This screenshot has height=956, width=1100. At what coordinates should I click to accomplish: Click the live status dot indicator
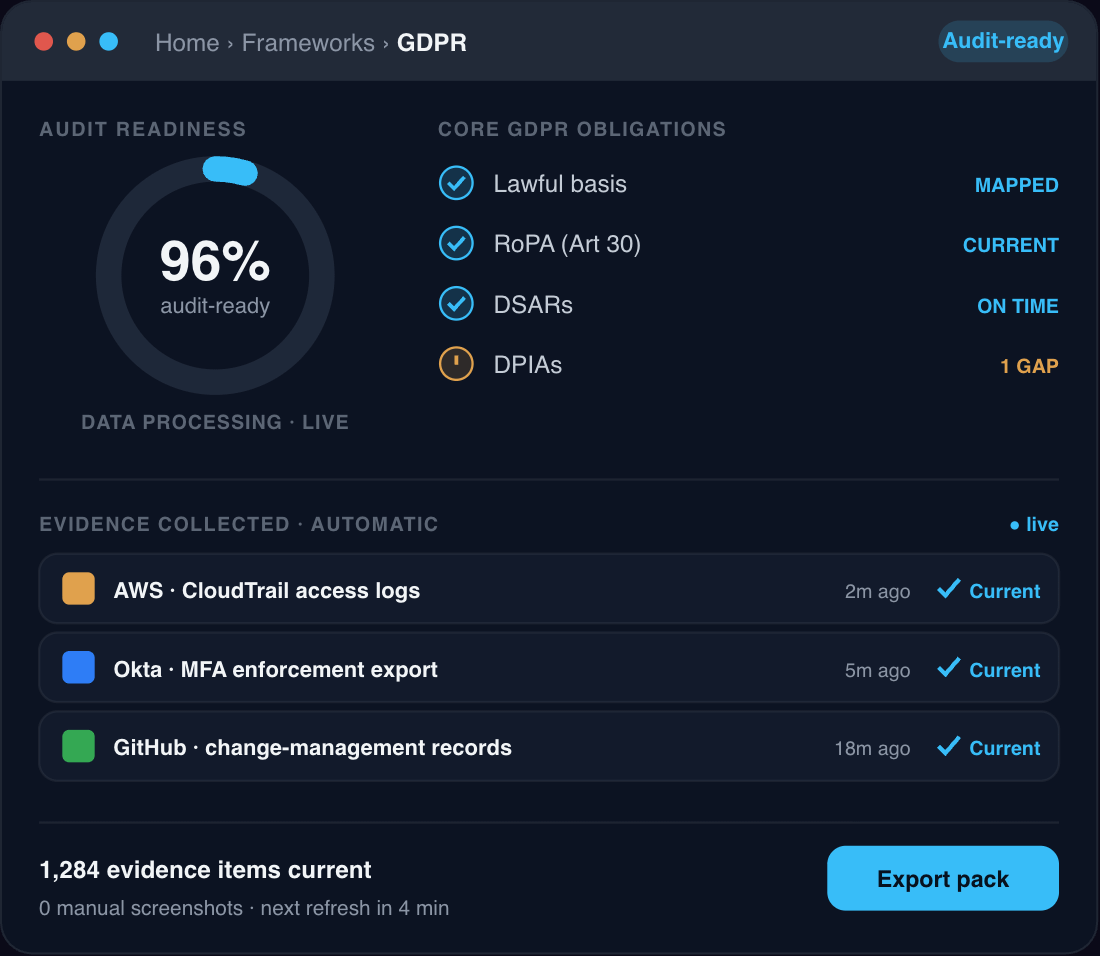pyautogui.click(x=1014, y=525)
